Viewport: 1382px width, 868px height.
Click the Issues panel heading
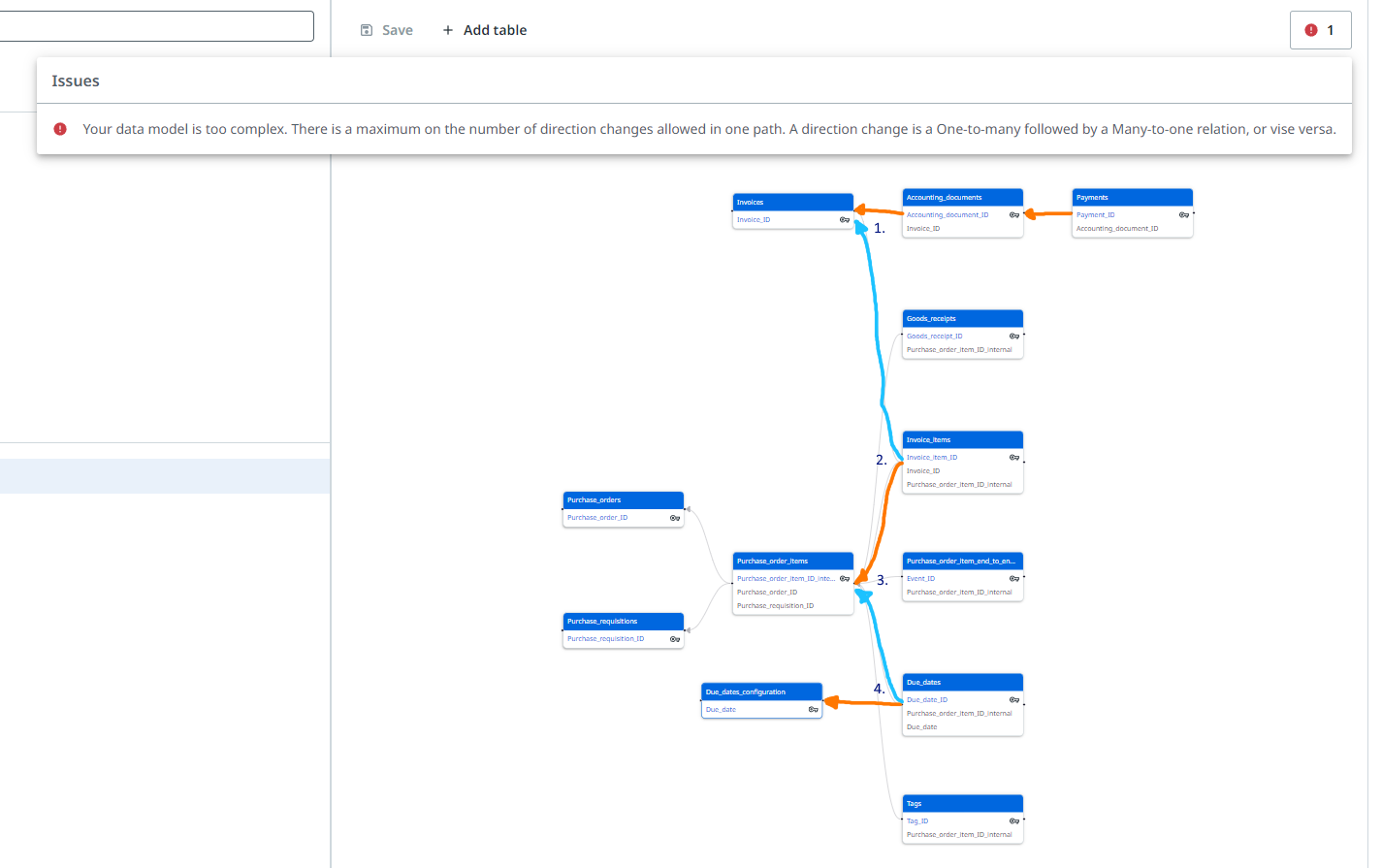coord(76,81)
